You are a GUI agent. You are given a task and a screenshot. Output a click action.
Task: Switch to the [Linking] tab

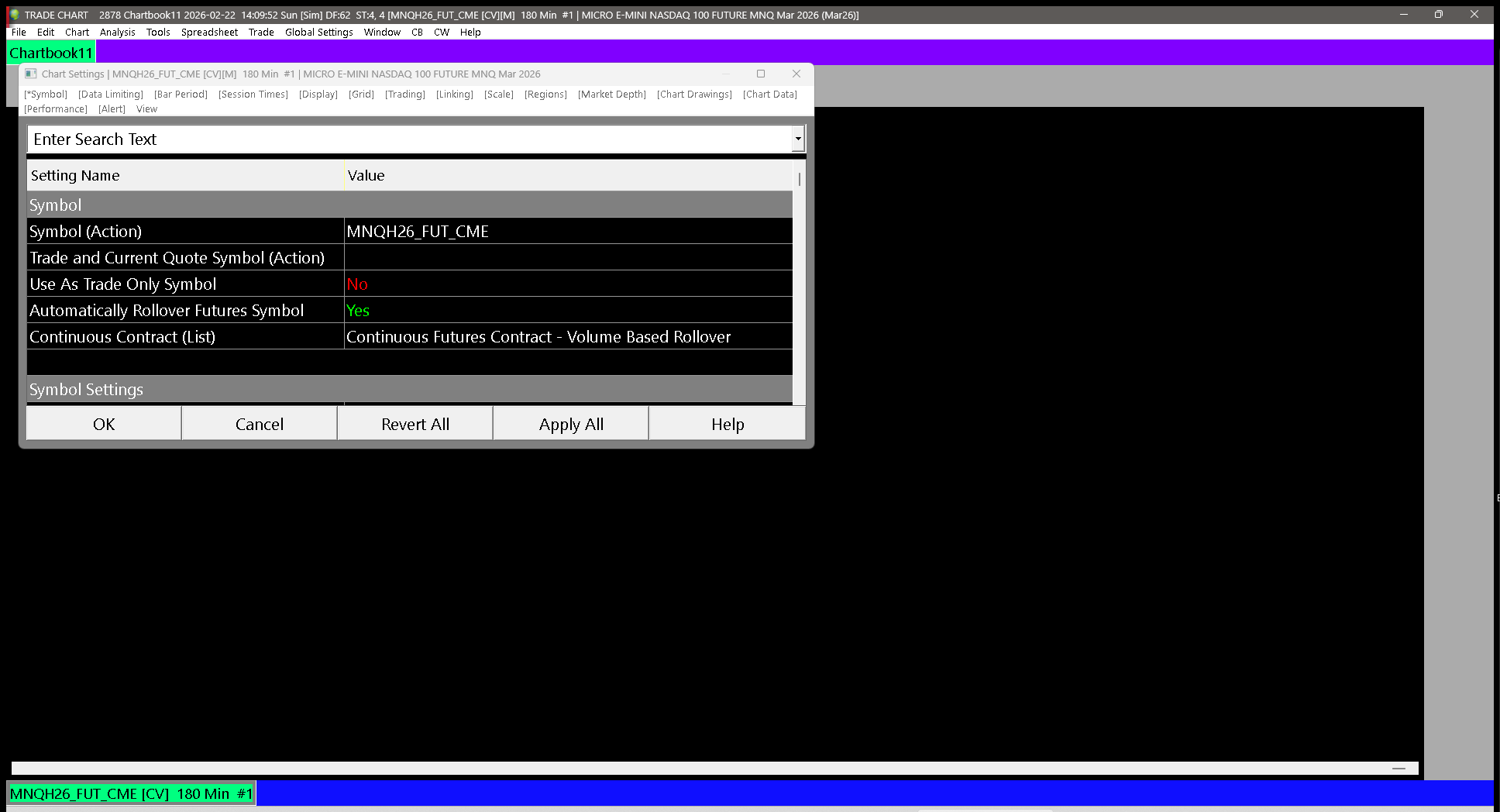tap(455, 94)
